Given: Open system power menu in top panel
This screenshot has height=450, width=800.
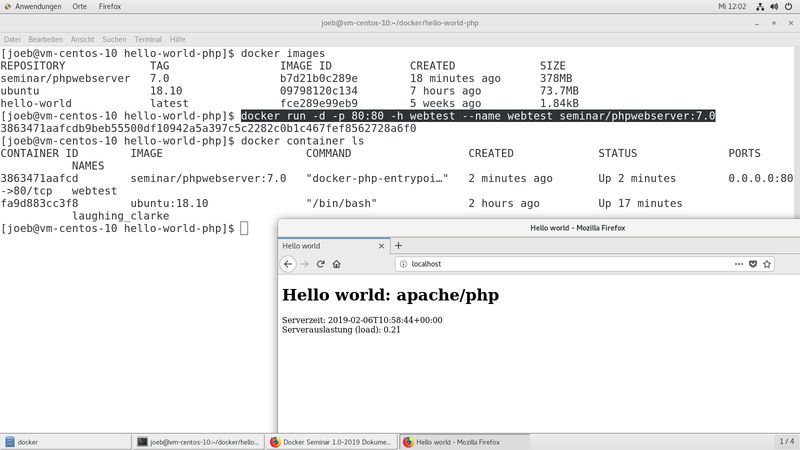Looking at the screenshot, I should [x=788, y=6].
